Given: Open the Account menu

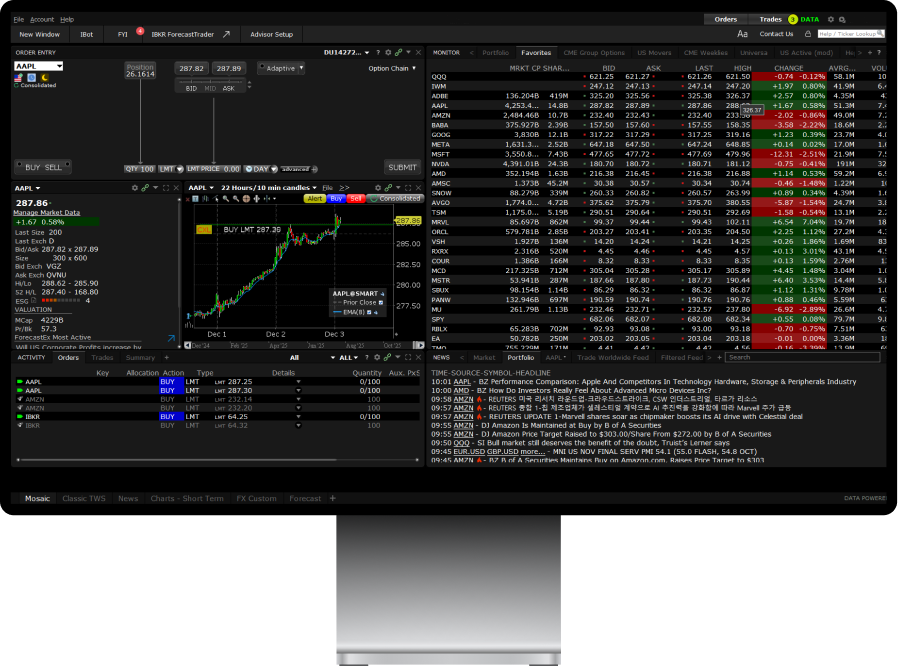Looking at the screenshot, I should 42,19.
